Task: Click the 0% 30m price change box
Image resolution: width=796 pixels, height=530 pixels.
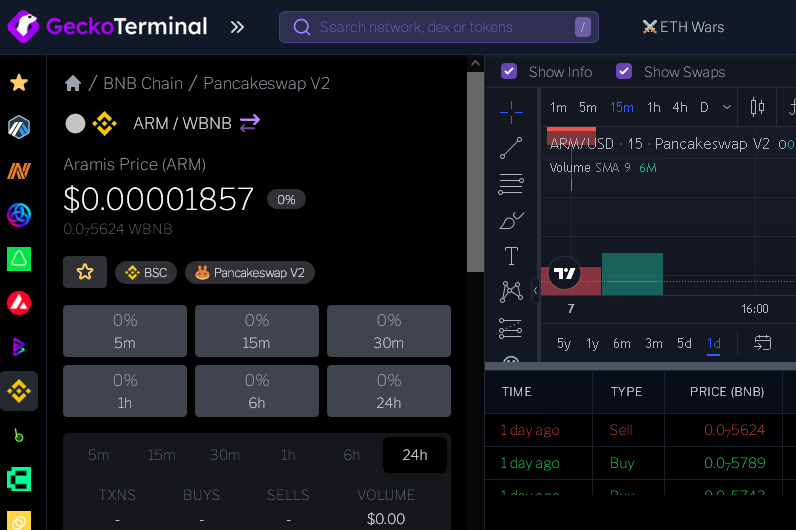Action: (x=389, y=331)
